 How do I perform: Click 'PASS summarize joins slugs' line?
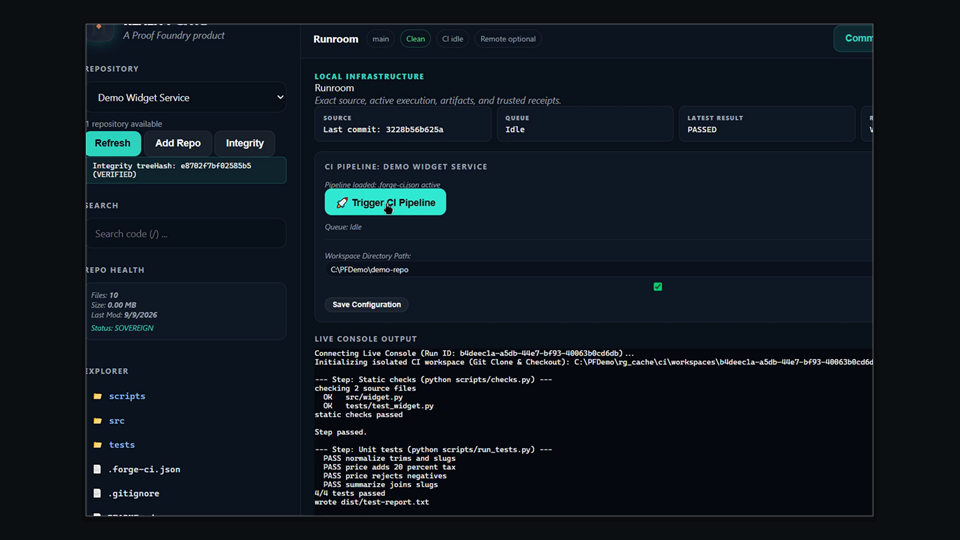coord(381,484)
